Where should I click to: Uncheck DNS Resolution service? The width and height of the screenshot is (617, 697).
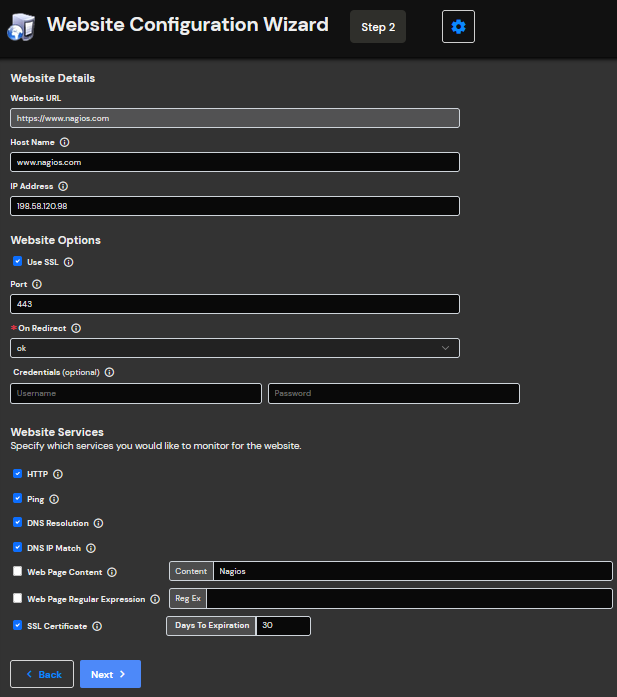click(x=17, y=522)
